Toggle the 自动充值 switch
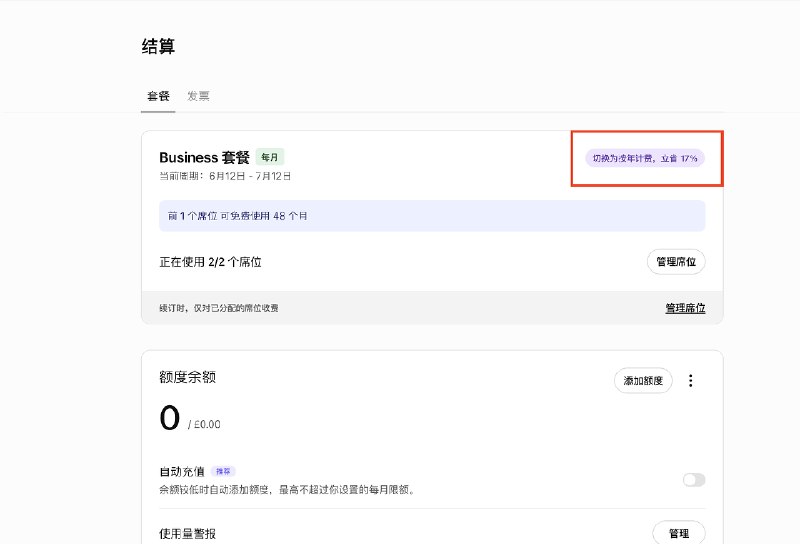Image resolution: width=800 pixels, height=544 pixels. pyautogui.click(x=694, y=480)
